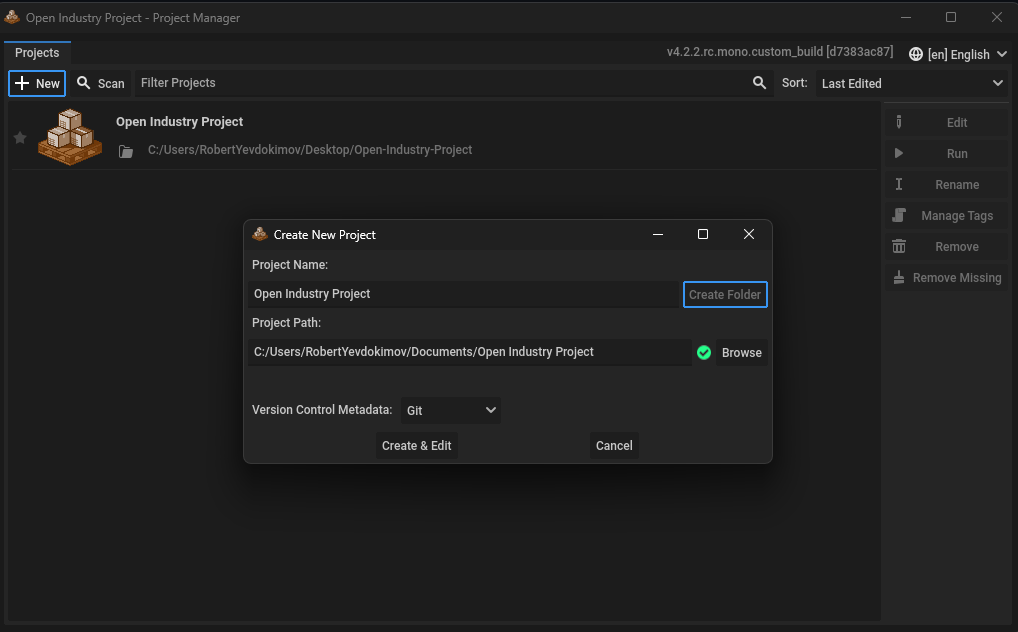
Task: Click the Run button in sidebar
Action: [947, 153]
